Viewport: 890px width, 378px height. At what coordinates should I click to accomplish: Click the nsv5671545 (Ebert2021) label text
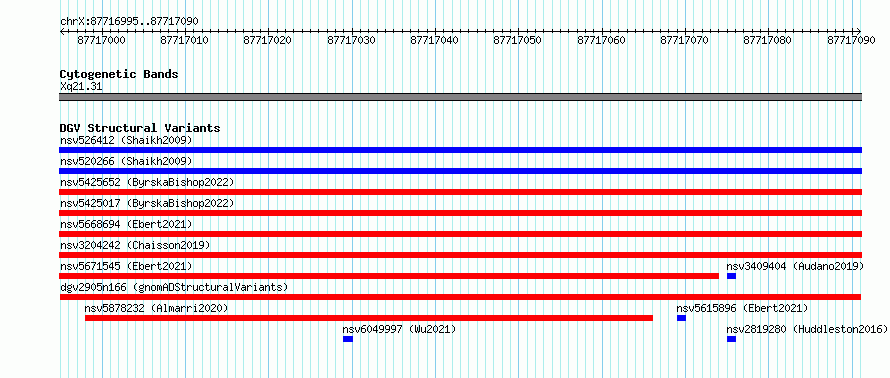coord(126,266)
